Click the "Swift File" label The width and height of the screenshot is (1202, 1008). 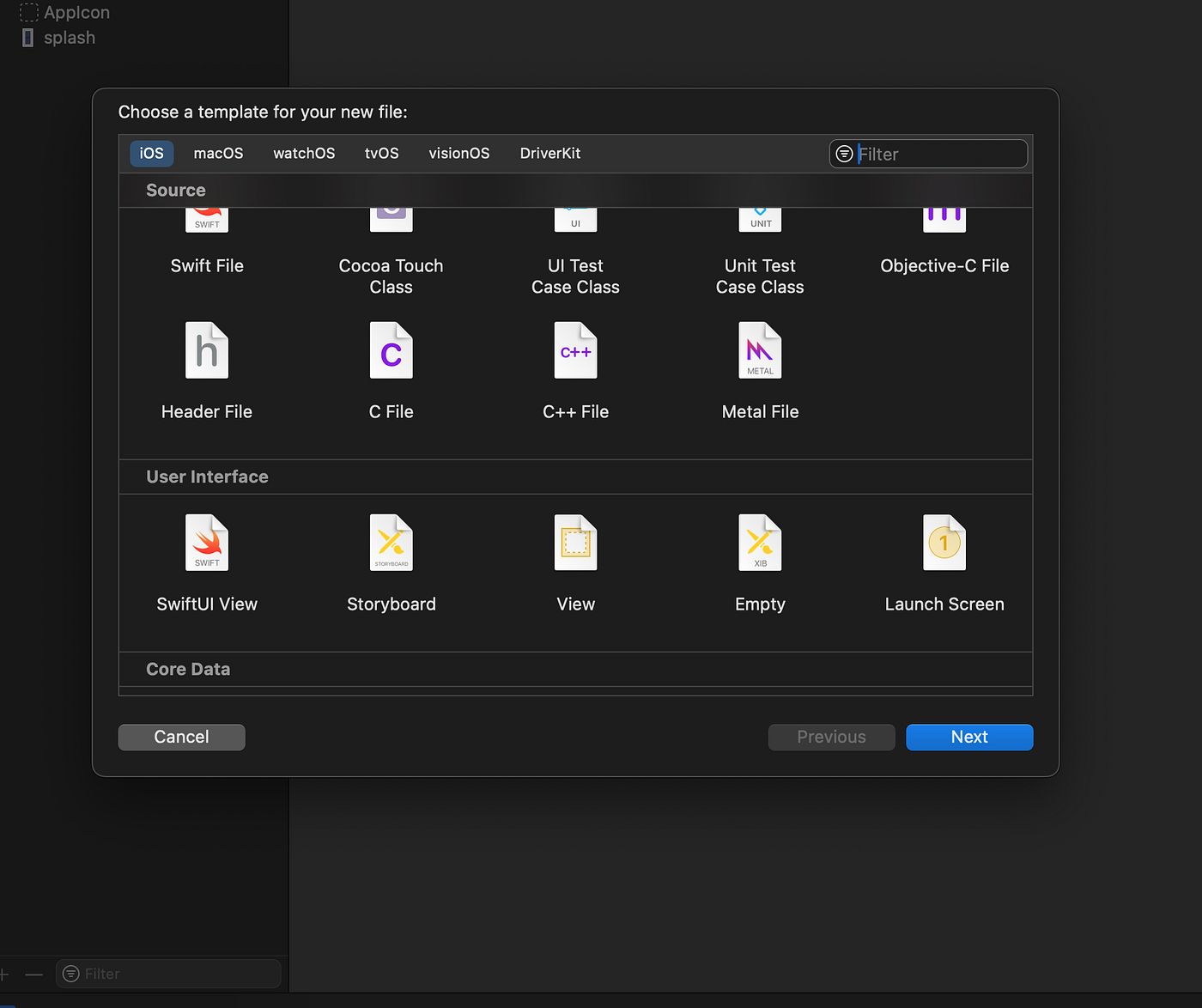click(207, 266)
